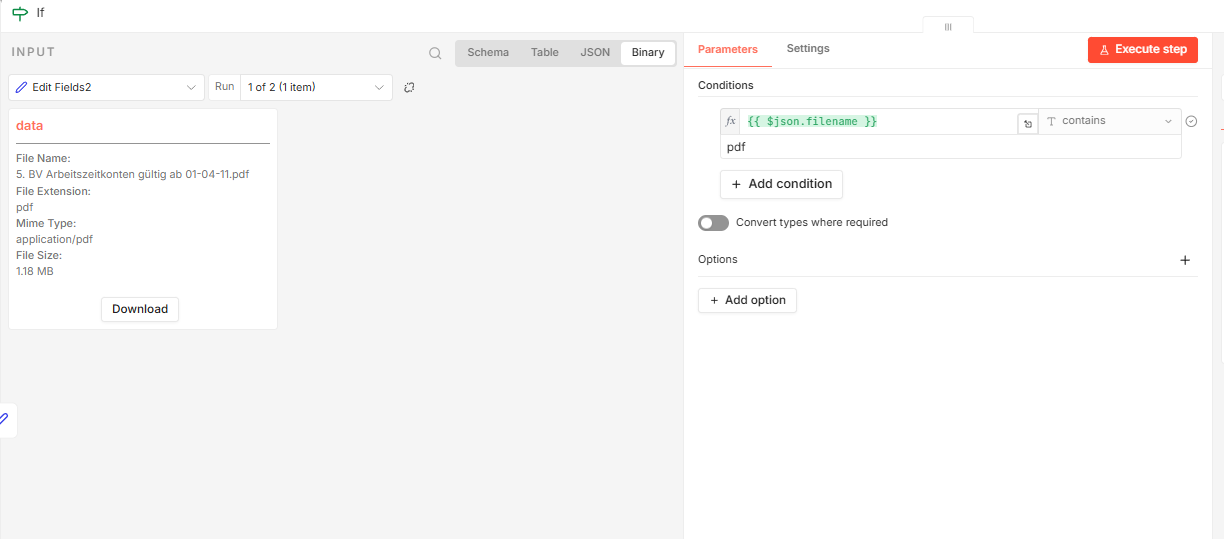Image resolution: width=1224 pixels, height=539 pixels.
Task: Select the Schema input view
Action: pos(488,53)
